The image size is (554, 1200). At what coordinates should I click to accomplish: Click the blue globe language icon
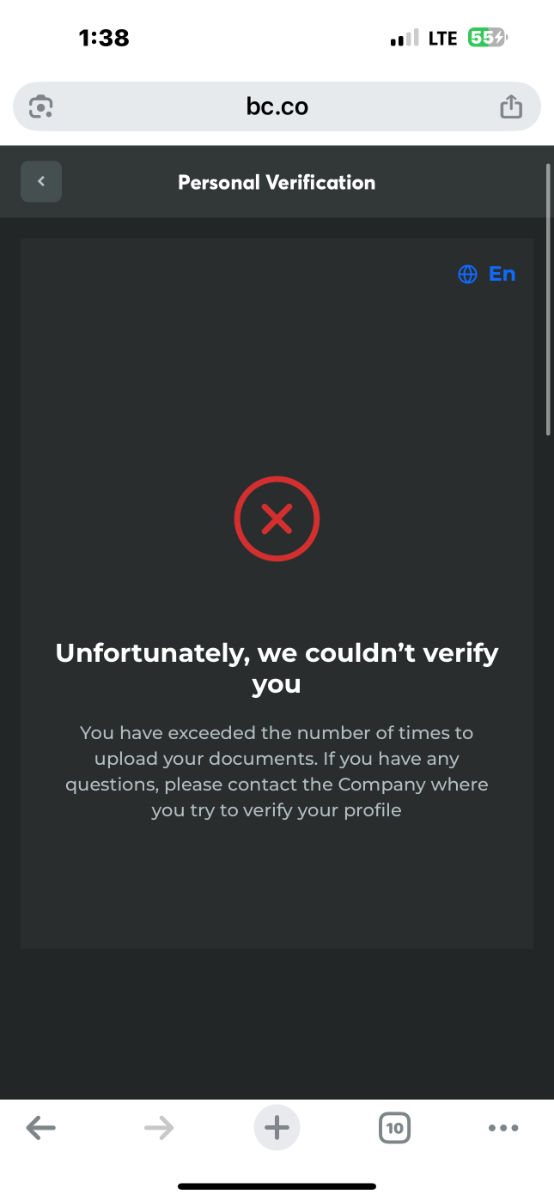(x=467, y=274)
